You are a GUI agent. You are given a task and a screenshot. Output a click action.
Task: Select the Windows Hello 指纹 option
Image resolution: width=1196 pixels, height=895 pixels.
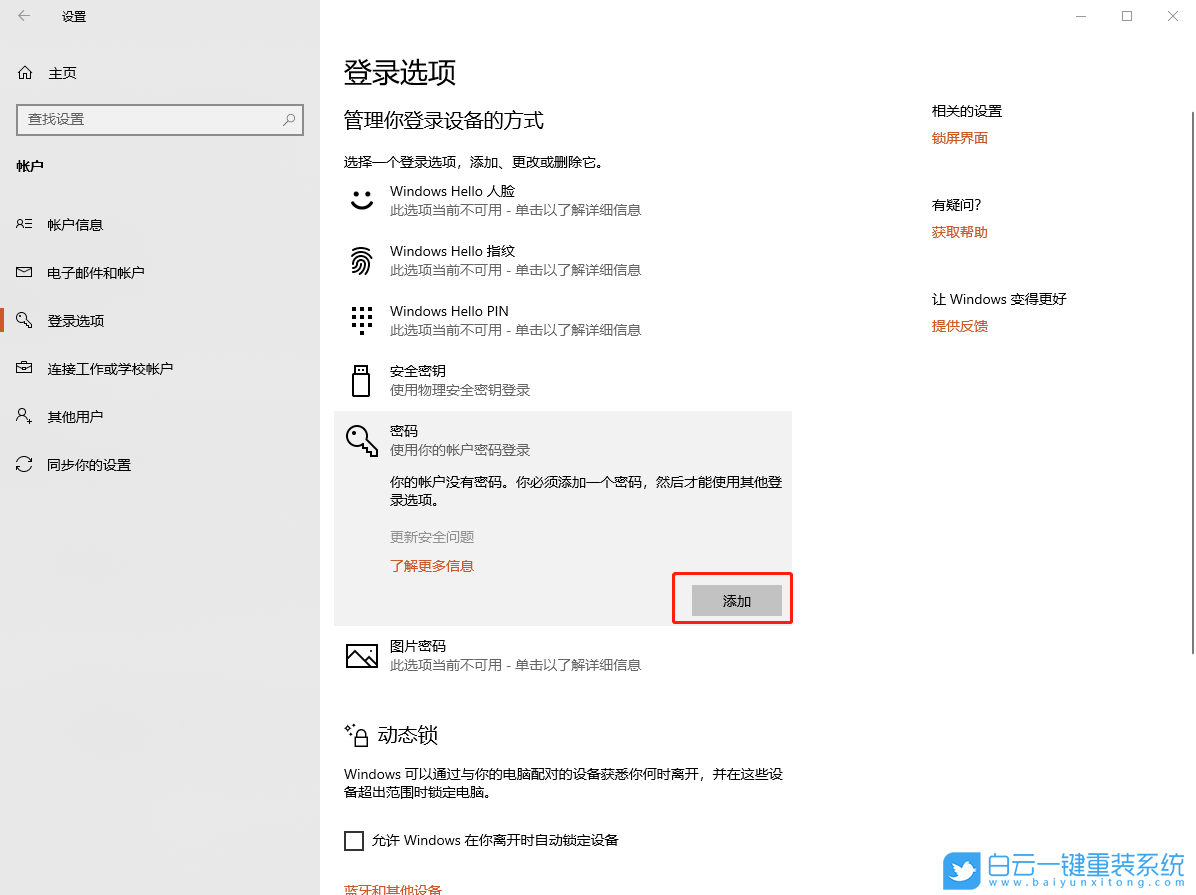pyautogui.click(x=452, y=251)
